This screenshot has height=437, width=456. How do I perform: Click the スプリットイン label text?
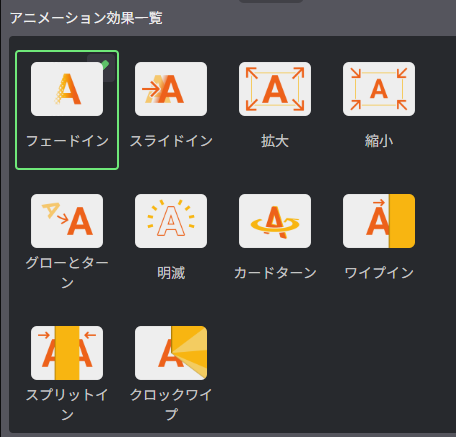coord(67,405)
